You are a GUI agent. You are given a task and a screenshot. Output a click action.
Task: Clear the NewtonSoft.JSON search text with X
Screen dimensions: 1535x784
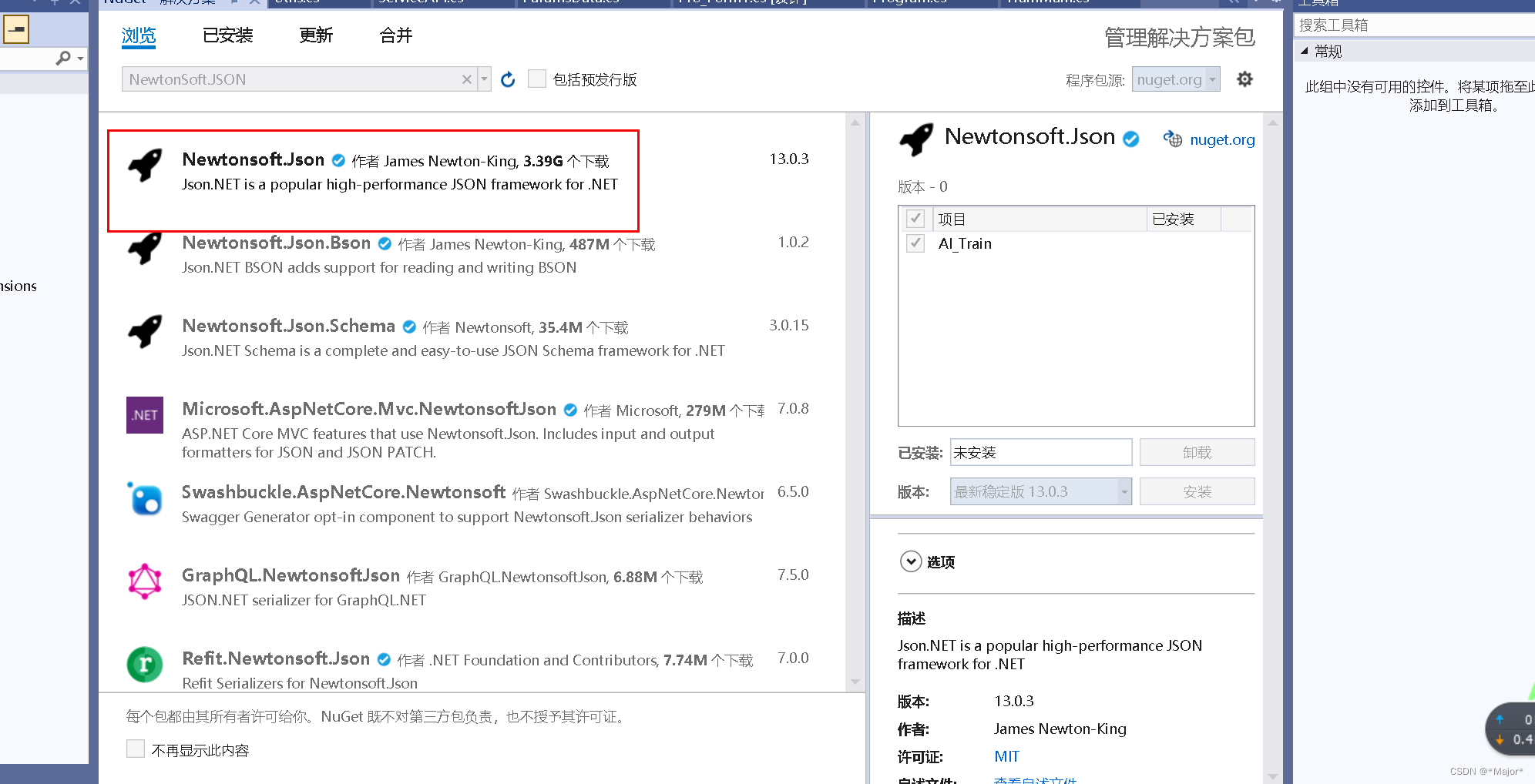[x=466, y=79]
